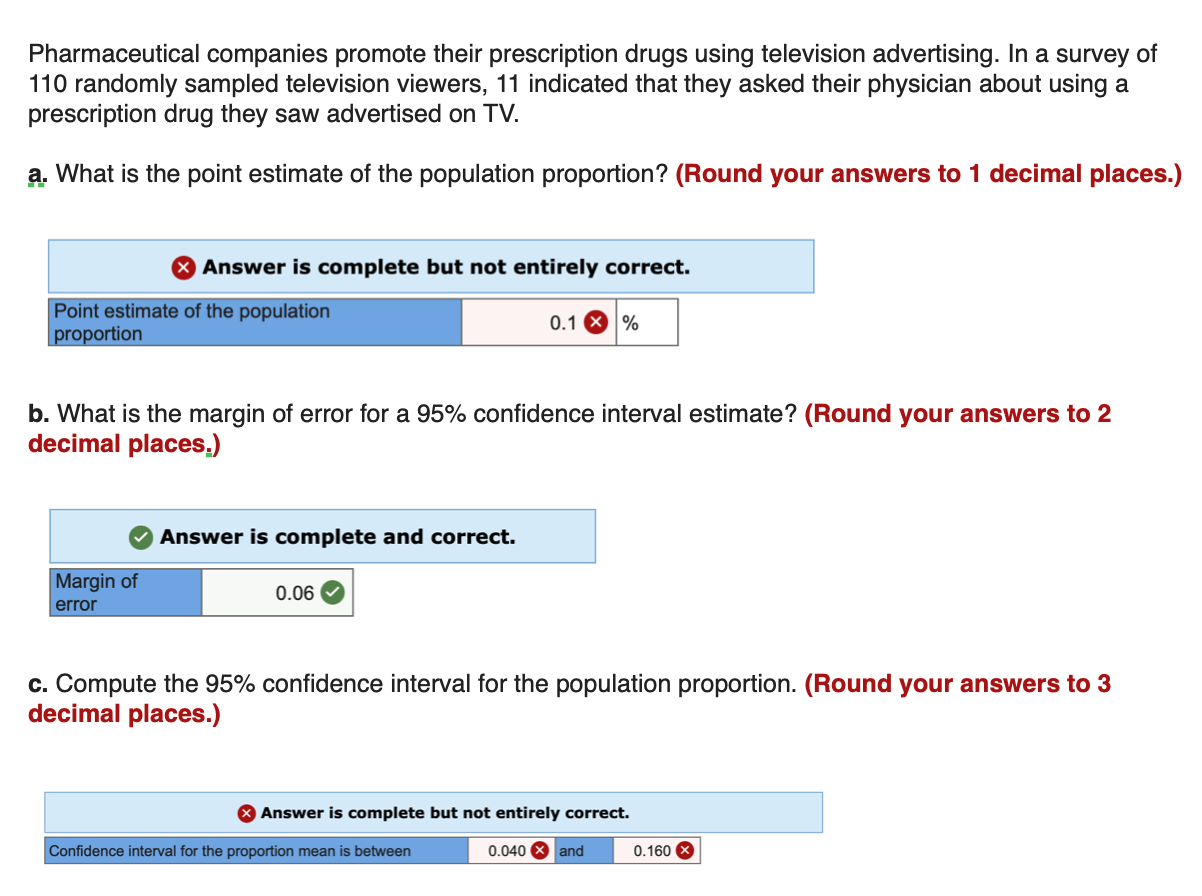1202x896 pixels.
Task: Click the red X icon beside 0.040
Action: pyautogui.click(x=538, y=851)
